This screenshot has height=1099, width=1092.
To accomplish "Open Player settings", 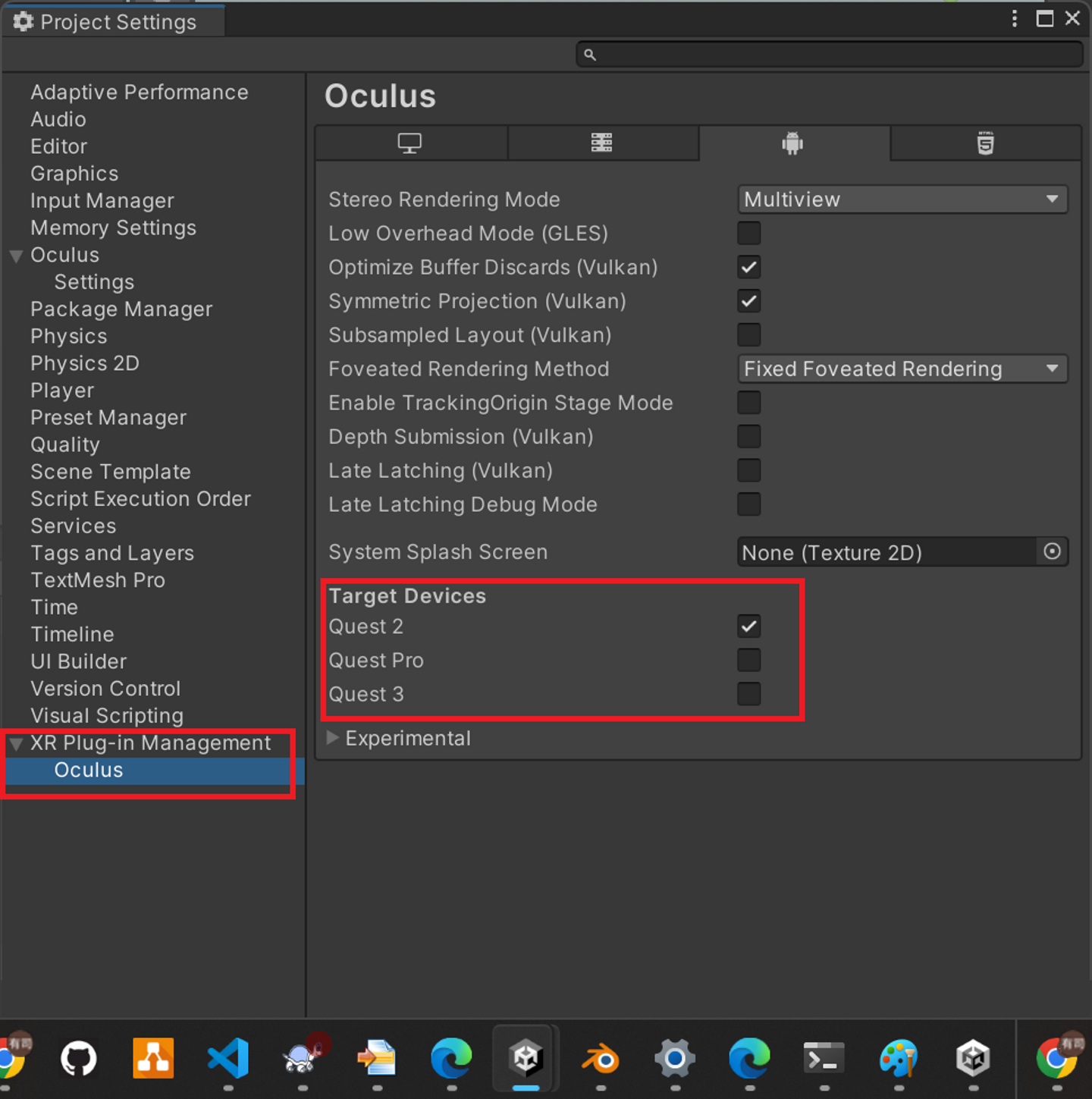I will tap(62, 391).
